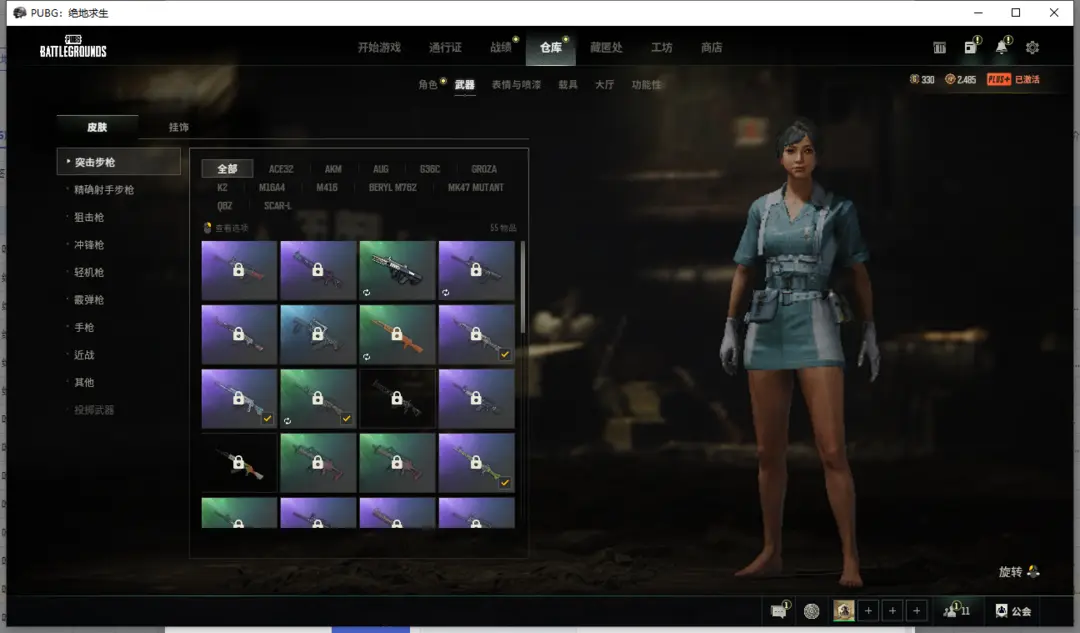Click the mouse icon beside 查看选项

[207, 227]
